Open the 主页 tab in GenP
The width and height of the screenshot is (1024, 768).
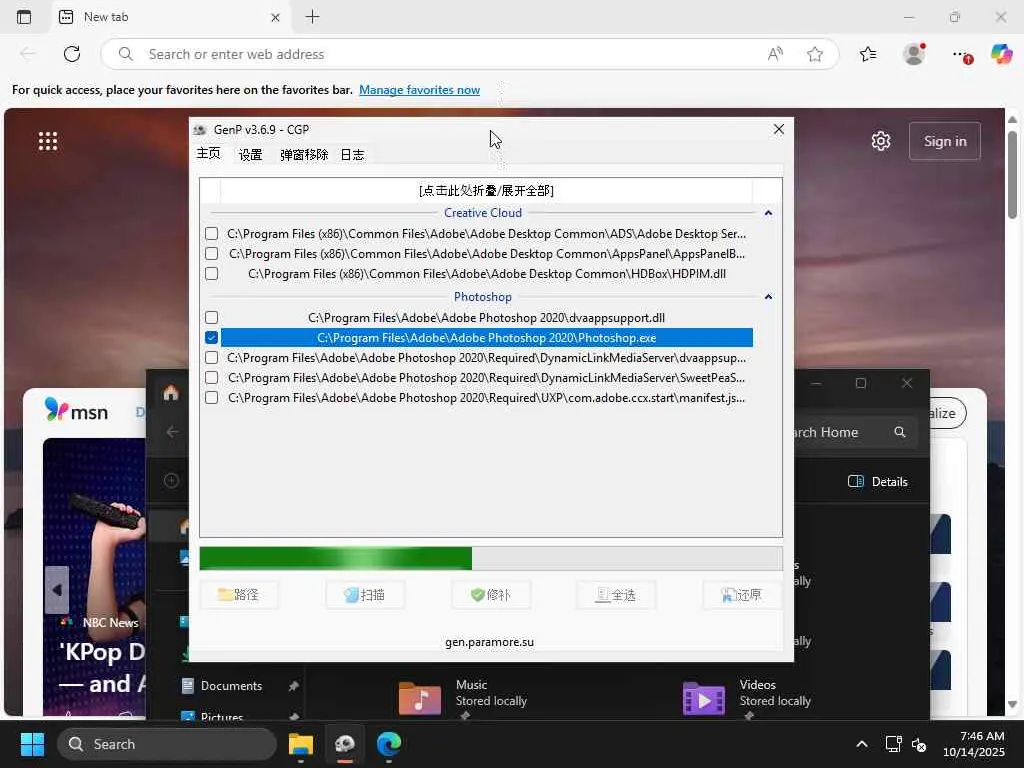pos(209,153)
